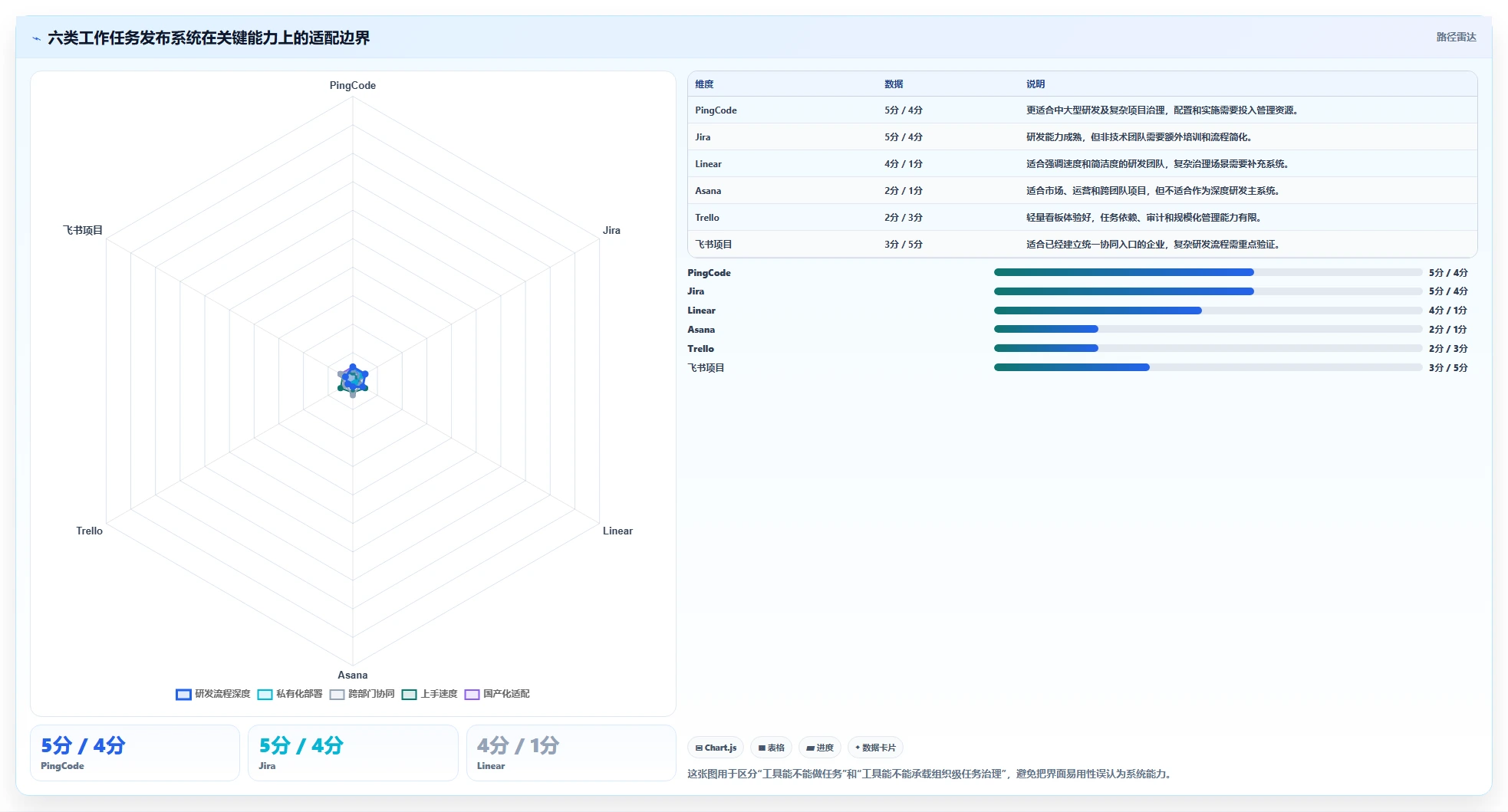Click the 数据卡片 tag
This screenshot has width=1508, height=812.
[x=875, y=748]
